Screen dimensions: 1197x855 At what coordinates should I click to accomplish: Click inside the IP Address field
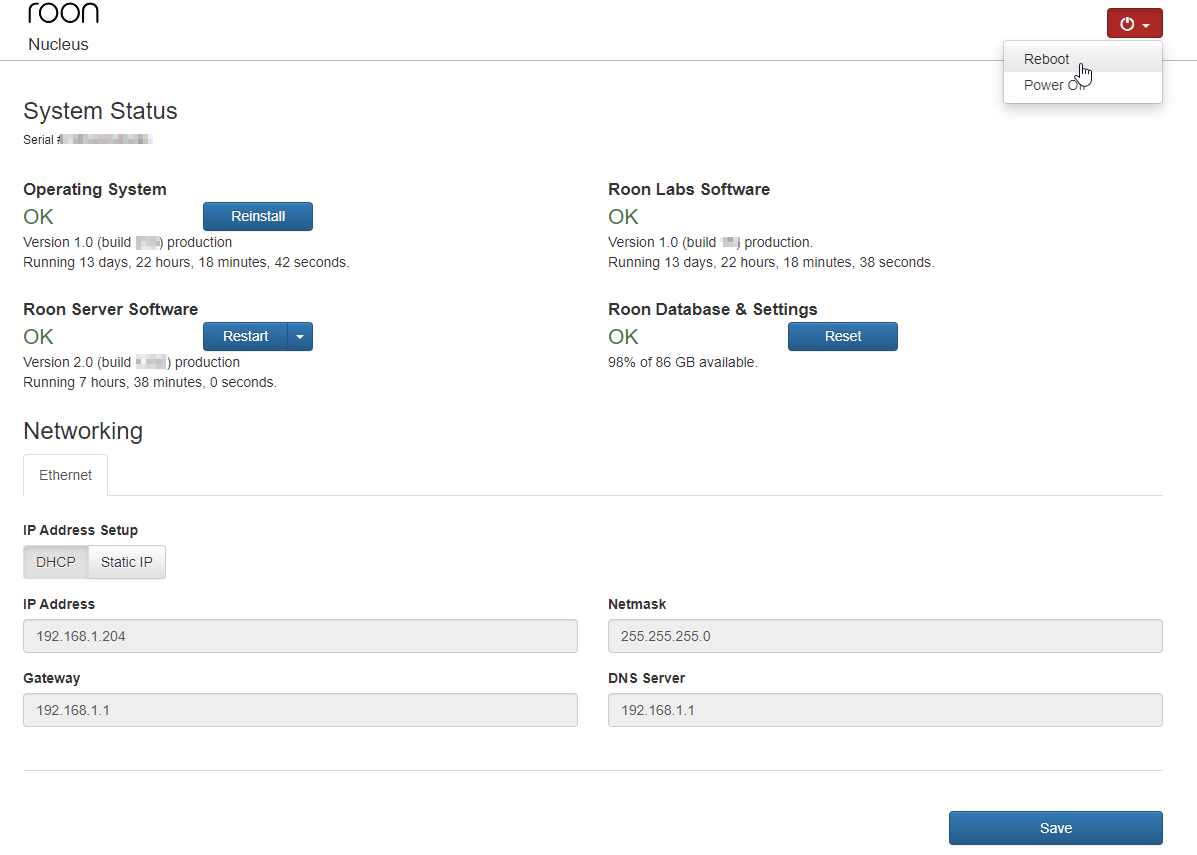pos(300,636)
